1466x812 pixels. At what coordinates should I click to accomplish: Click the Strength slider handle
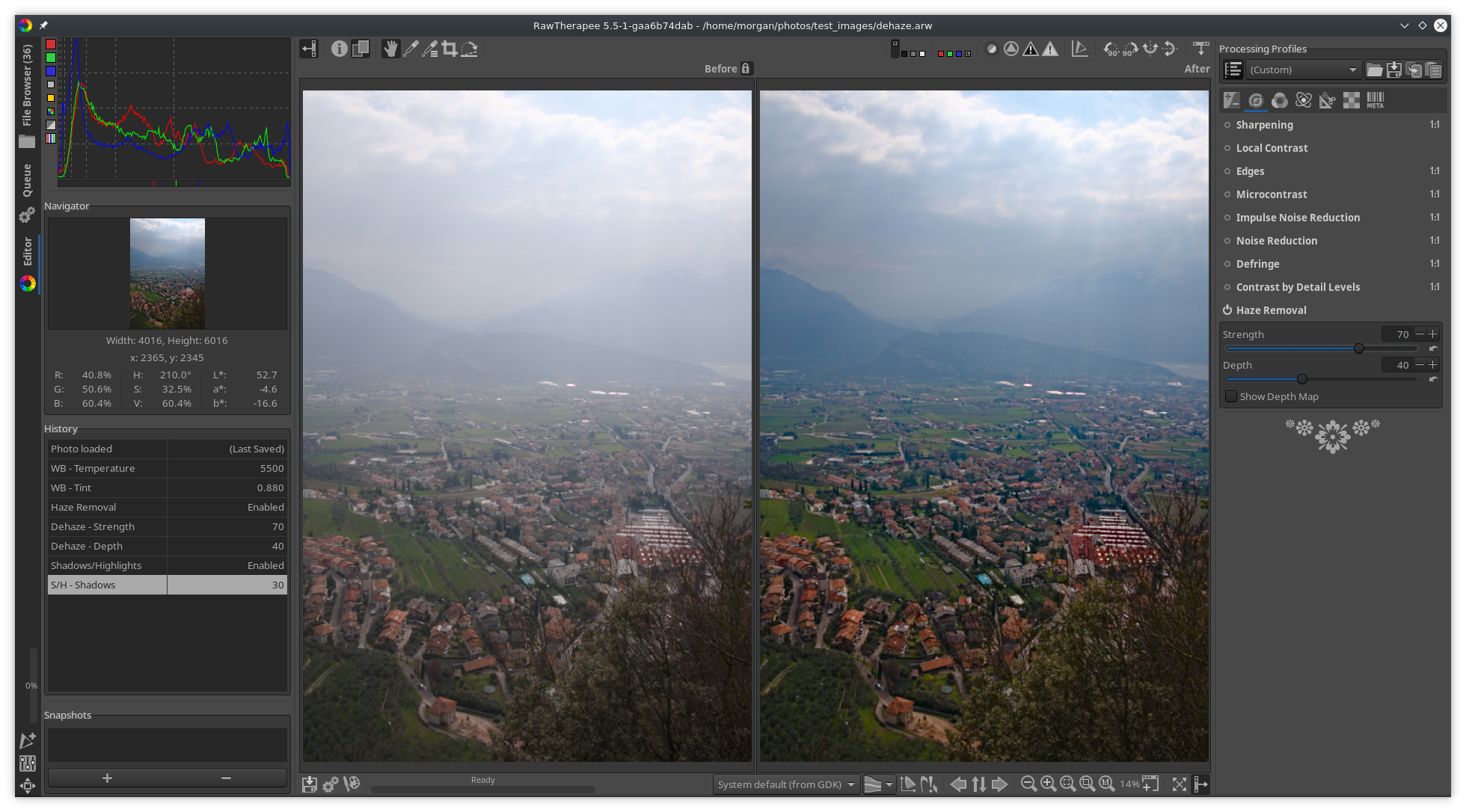coord(1359,348)
